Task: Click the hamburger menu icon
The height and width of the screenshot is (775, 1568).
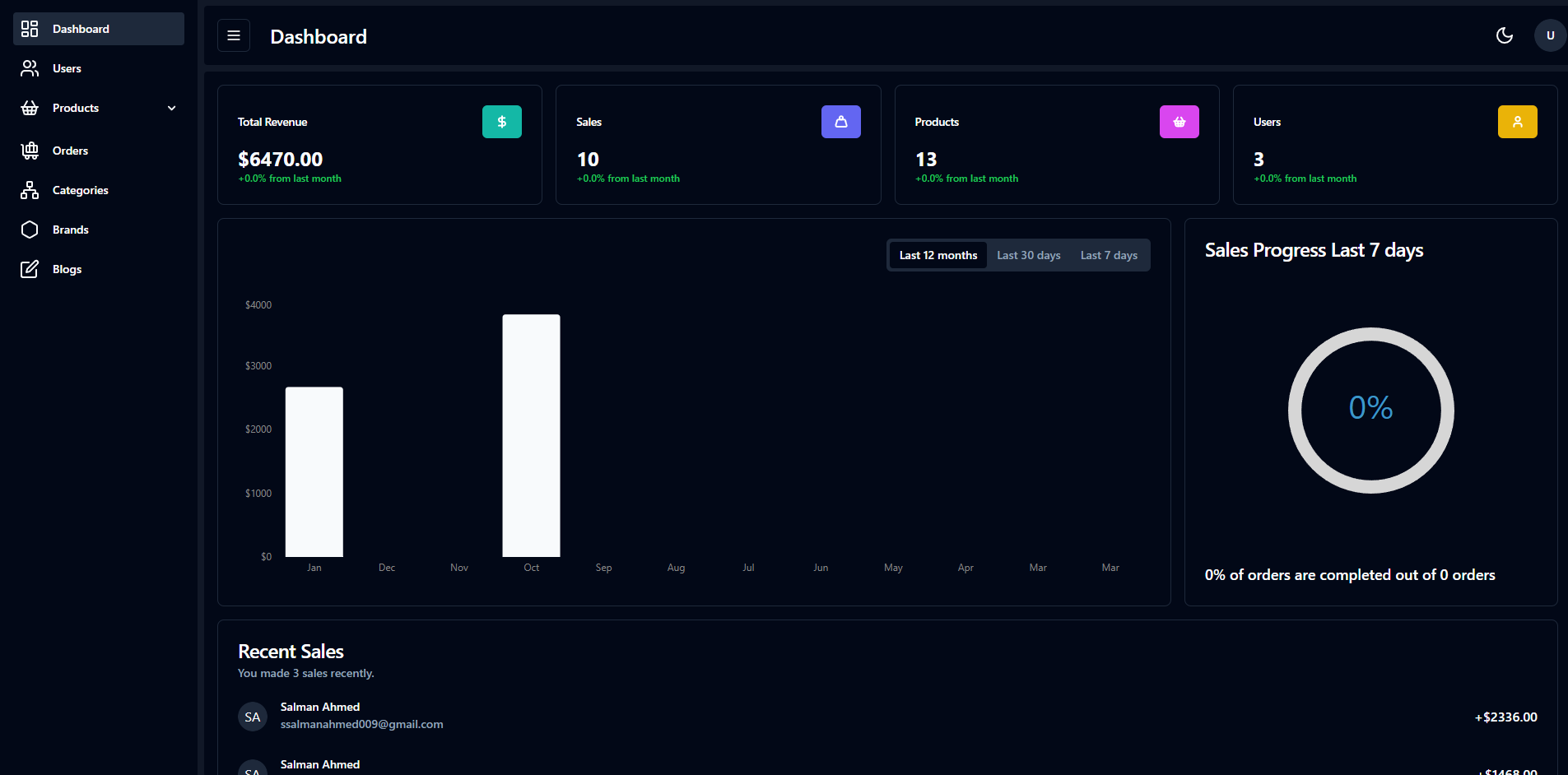Action: click(234, 36)
